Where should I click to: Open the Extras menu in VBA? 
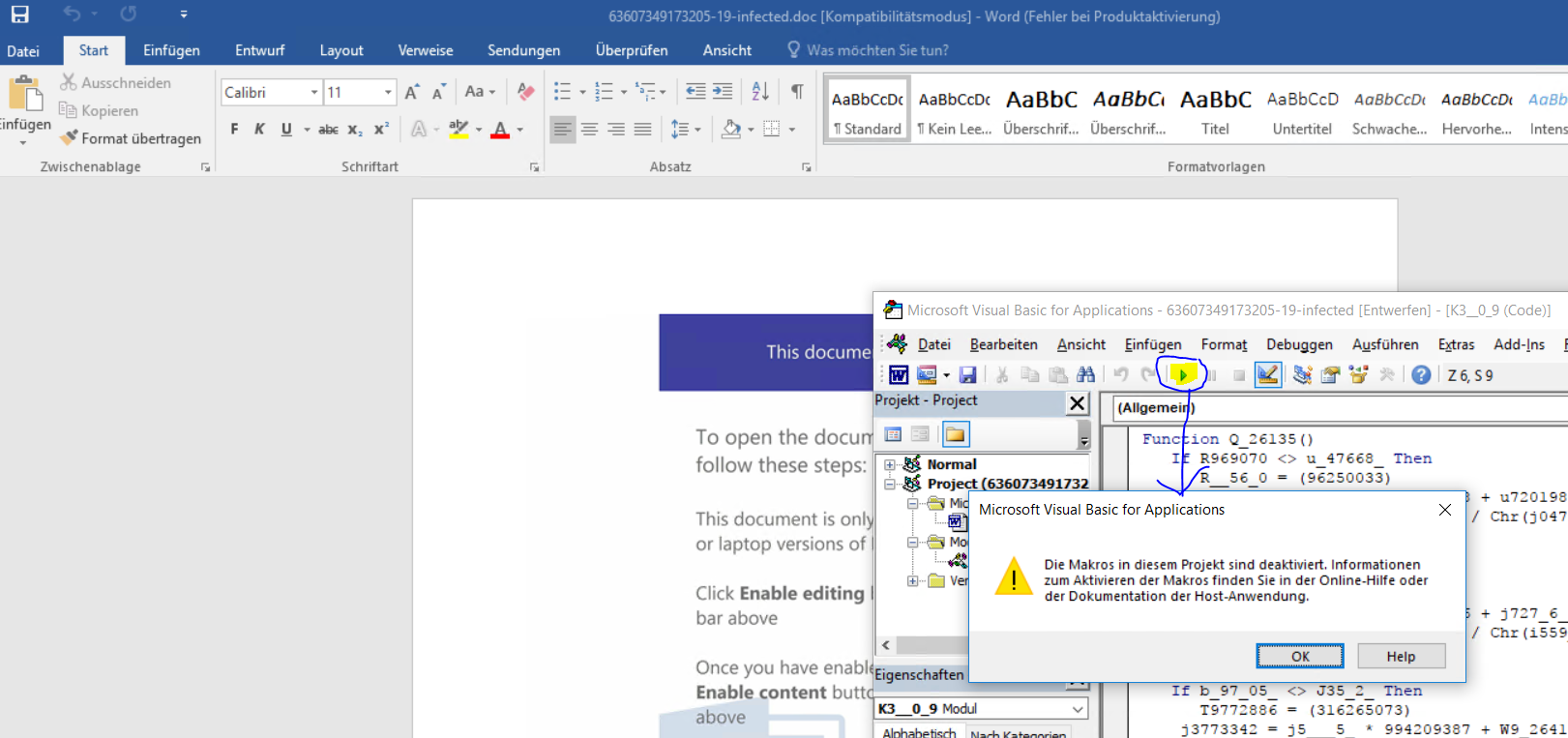click(1456, 344)
